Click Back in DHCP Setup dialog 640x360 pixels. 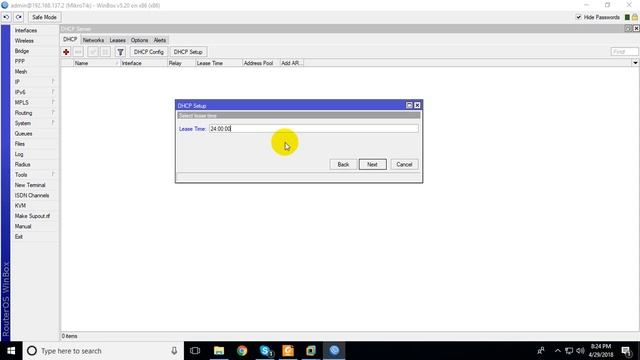pyautogui.click(x=343, y=164)
